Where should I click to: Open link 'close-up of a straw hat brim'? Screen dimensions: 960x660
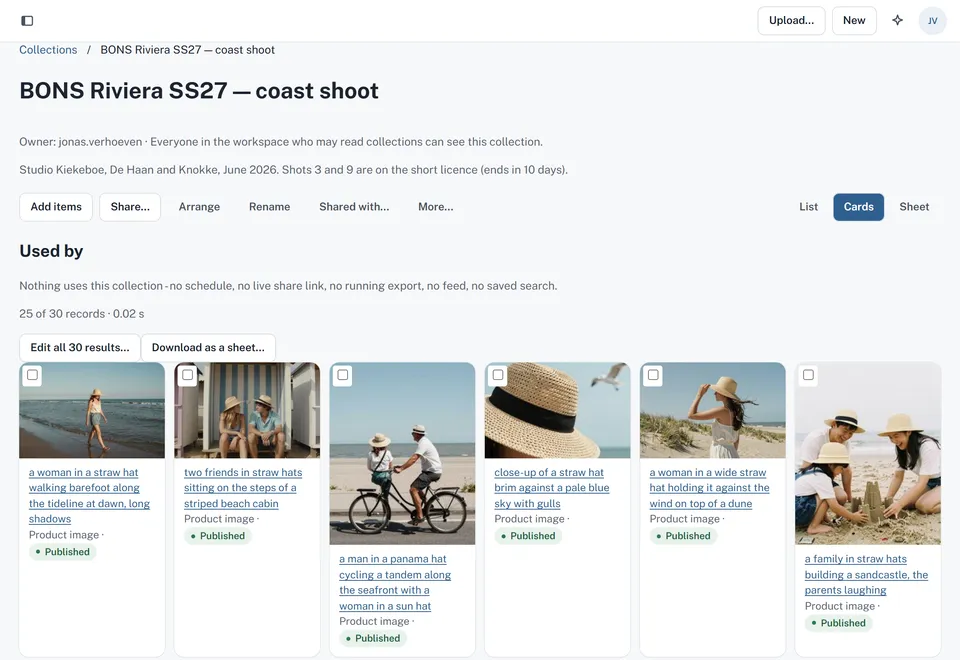pos(552,488)
